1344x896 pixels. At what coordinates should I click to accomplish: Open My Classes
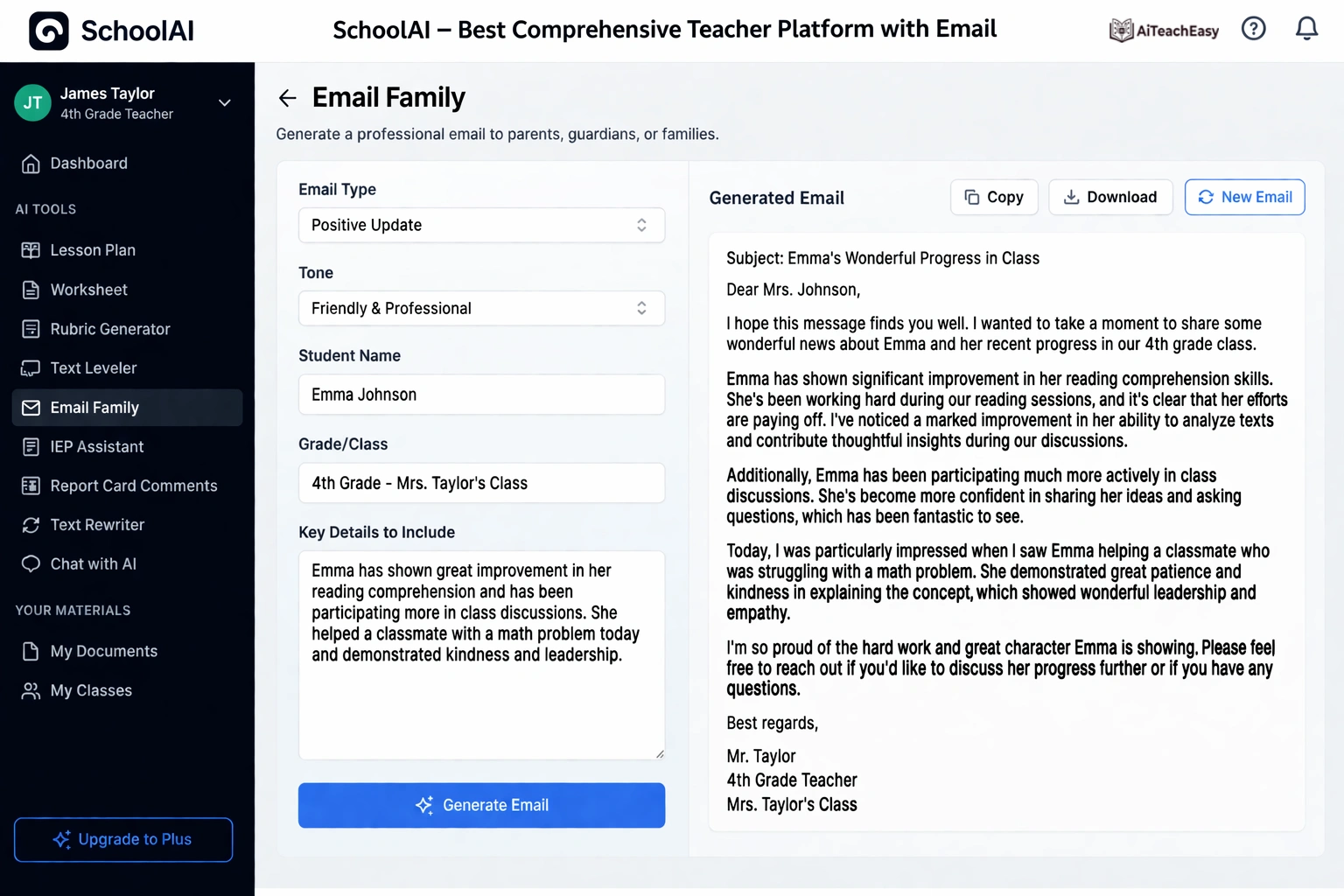pos(87,690)
